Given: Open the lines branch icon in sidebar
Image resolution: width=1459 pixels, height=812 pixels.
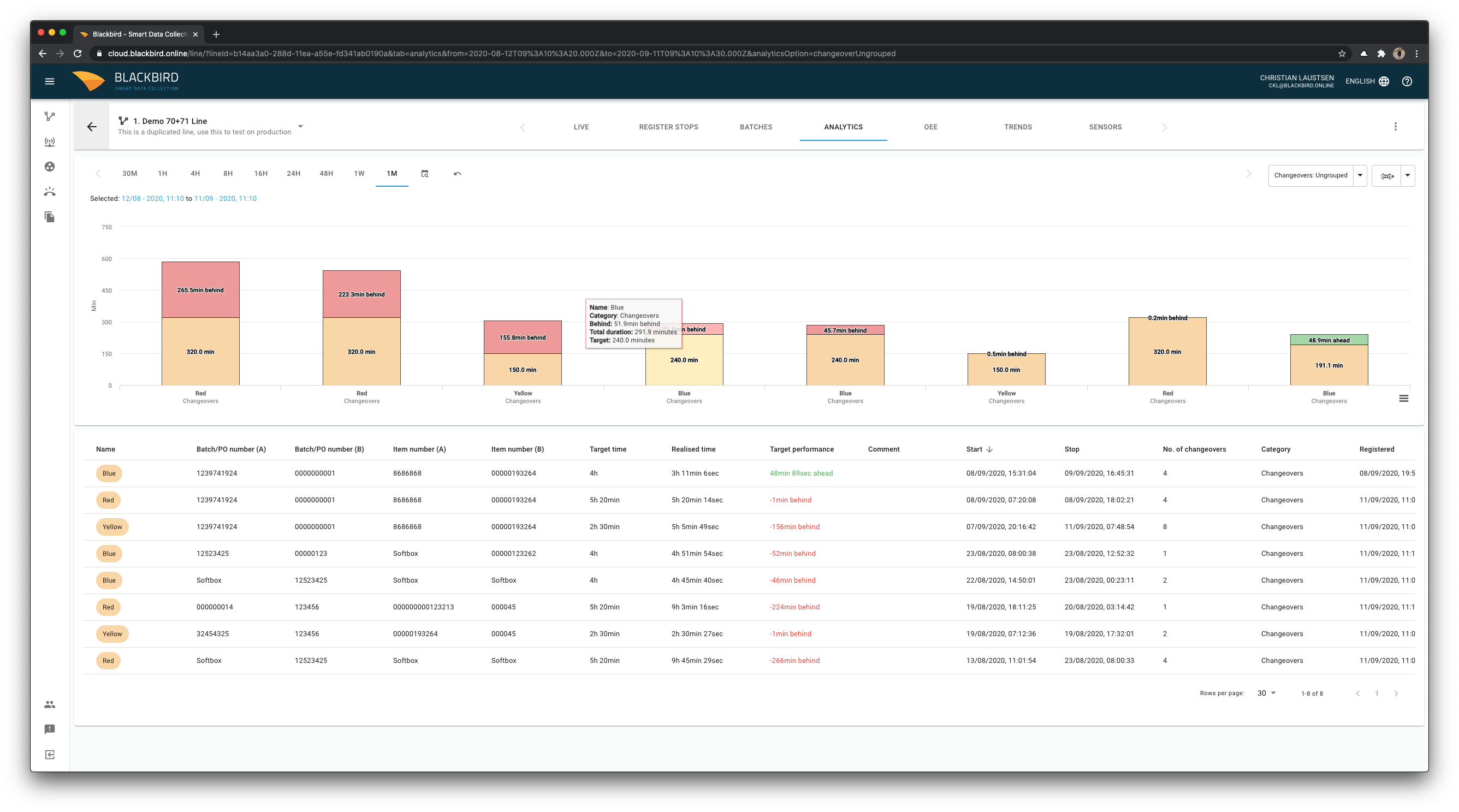Looking at the screenshot, I should point(50,117).
